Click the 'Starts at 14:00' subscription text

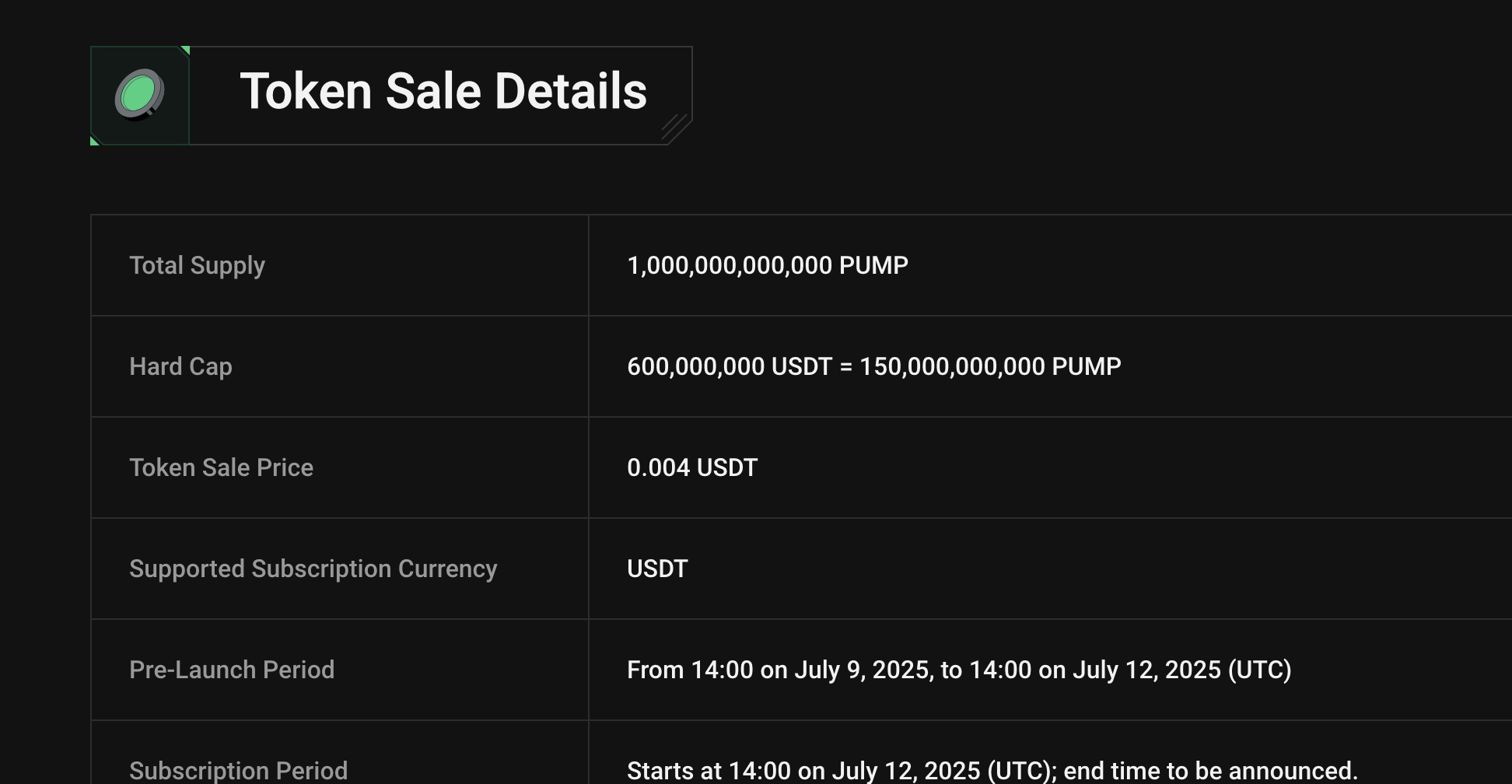708,771
